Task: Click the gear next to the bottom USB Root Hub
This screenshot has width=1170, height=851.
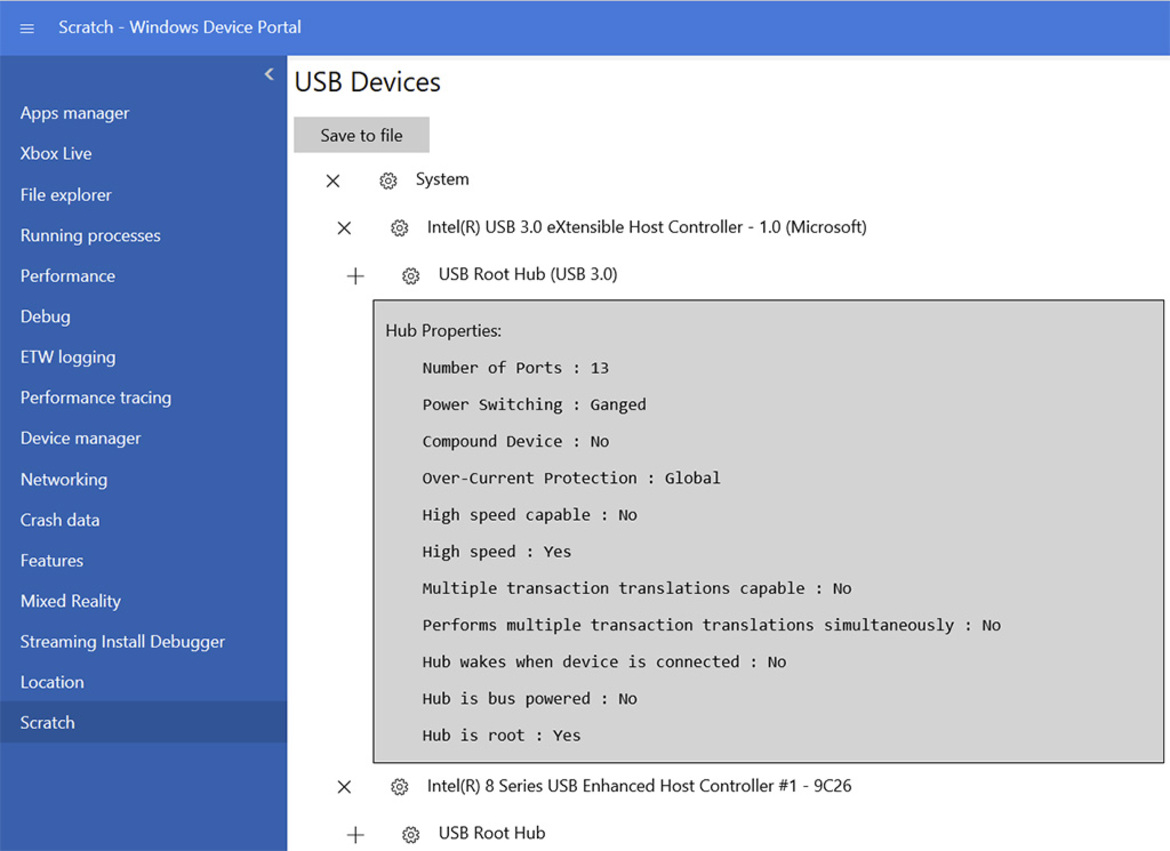Action: (x=410, y=833)
